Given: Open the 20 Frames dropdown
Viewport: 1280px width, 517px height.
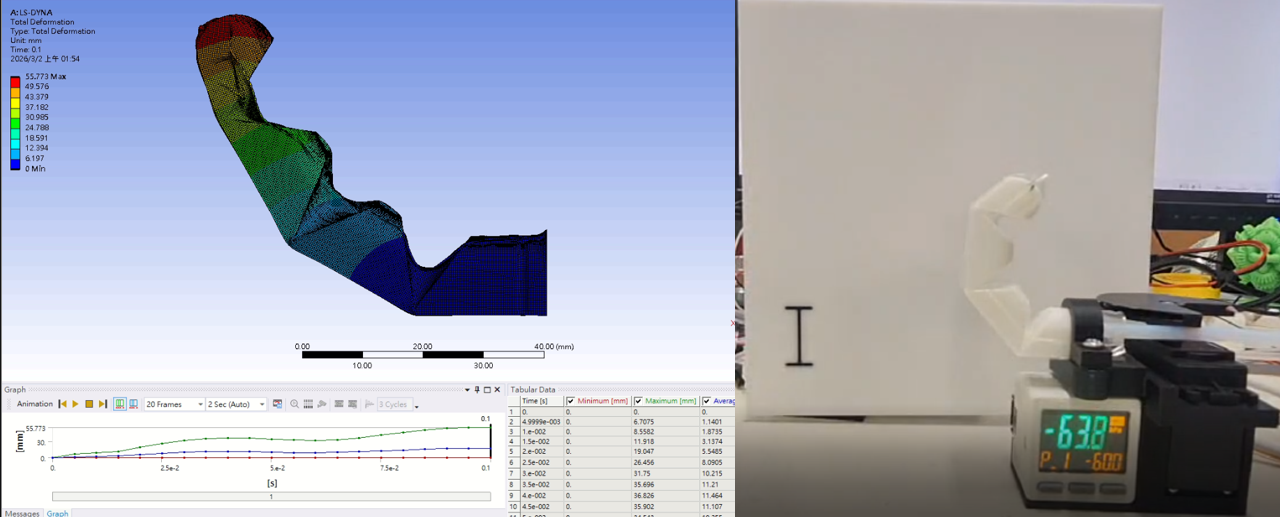Looking at the screenshot, I should [174, 404].
